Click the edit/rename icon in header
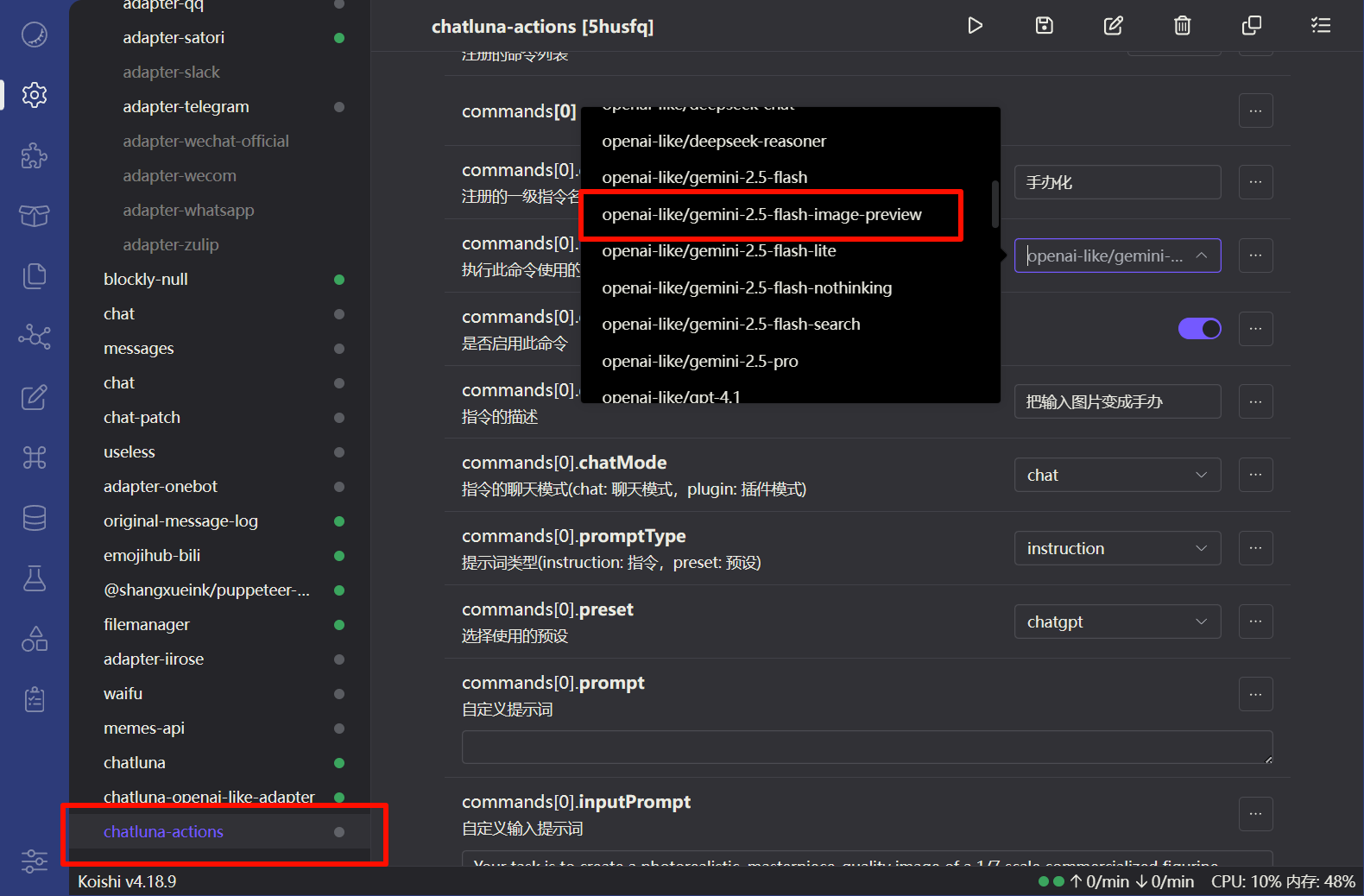 1113,26
